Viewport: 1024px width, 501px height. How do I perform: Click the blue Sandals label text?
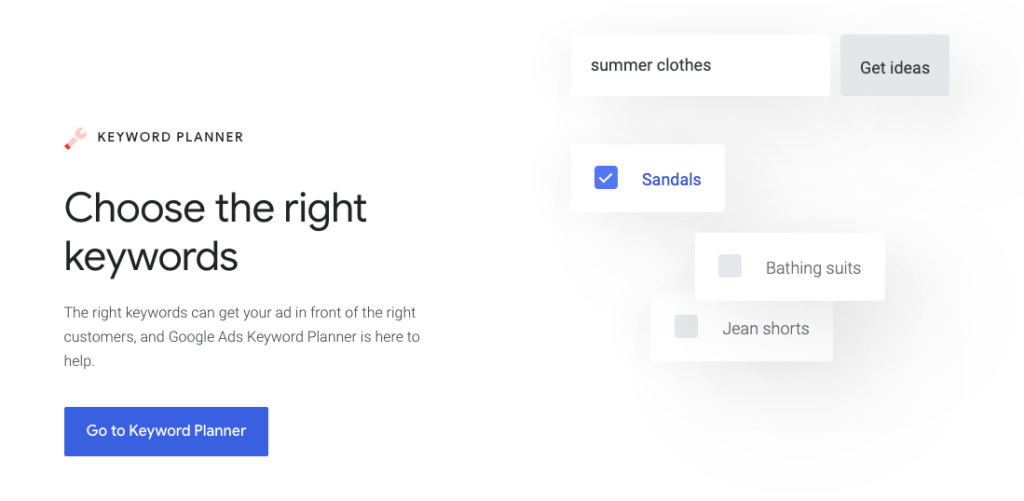tap(671, 180)
